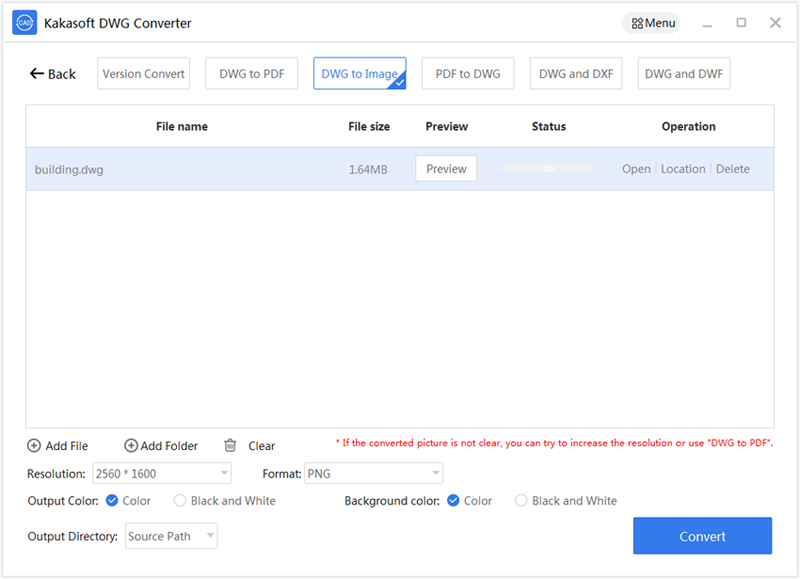Image resolution: width=800 pixels, height=579 pixels.
Task: Switch to the DWG and DXF tab
Action: pyautogui.click(x=576, y=73)
